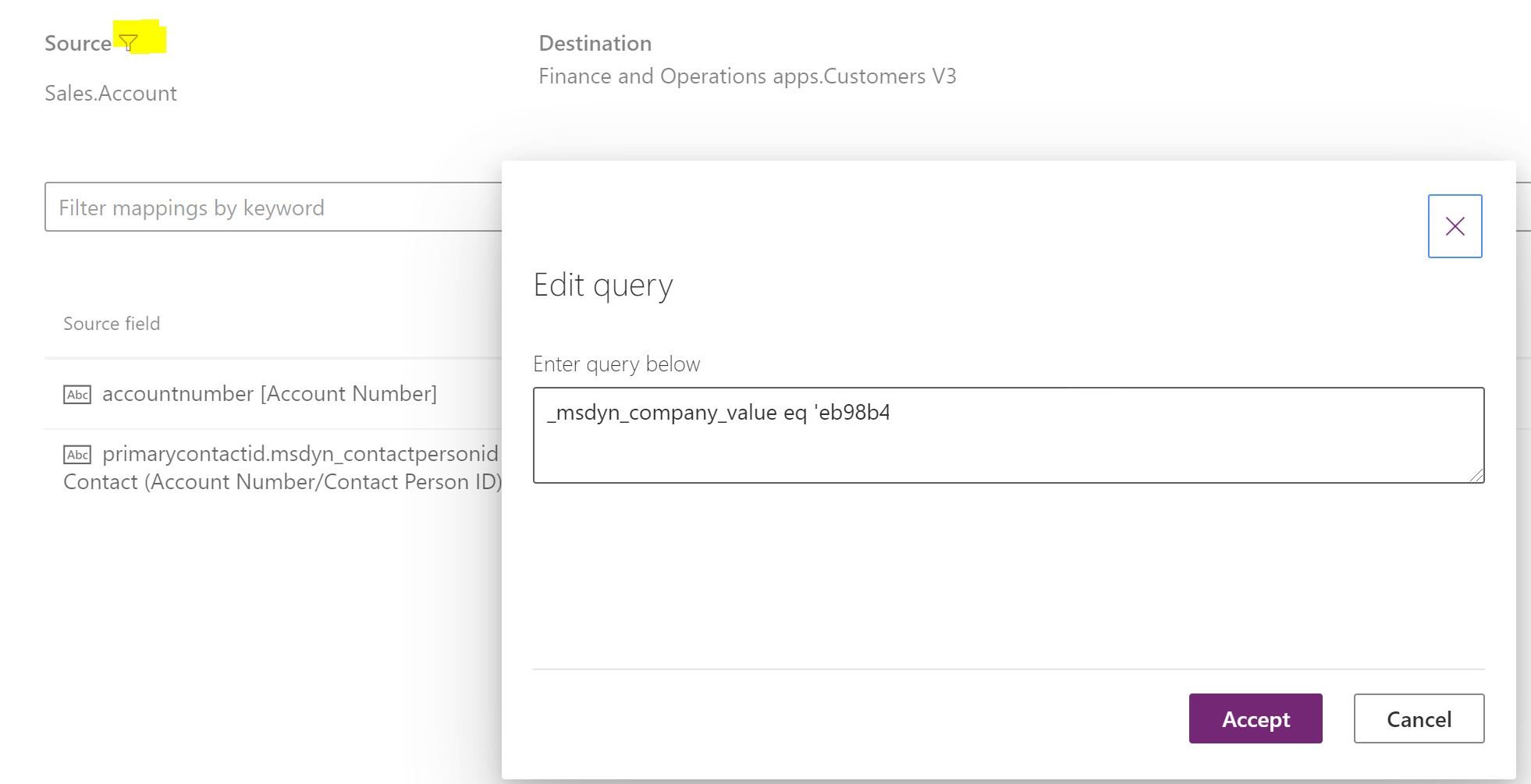Grab the query textarea resize handle

[x=1476, y=475]
